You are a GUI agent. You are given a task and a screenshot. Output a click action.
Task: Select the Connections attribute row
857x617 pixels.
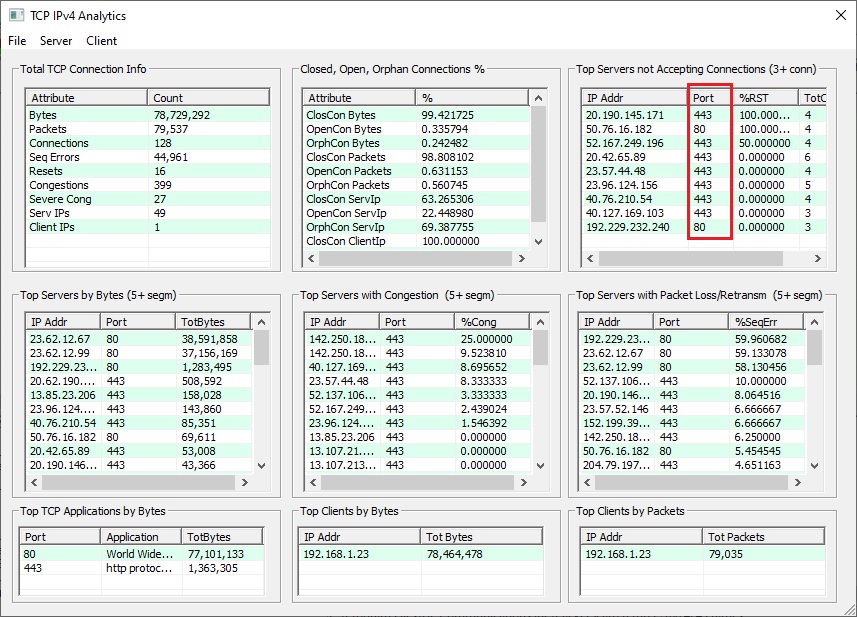[148, 143]
